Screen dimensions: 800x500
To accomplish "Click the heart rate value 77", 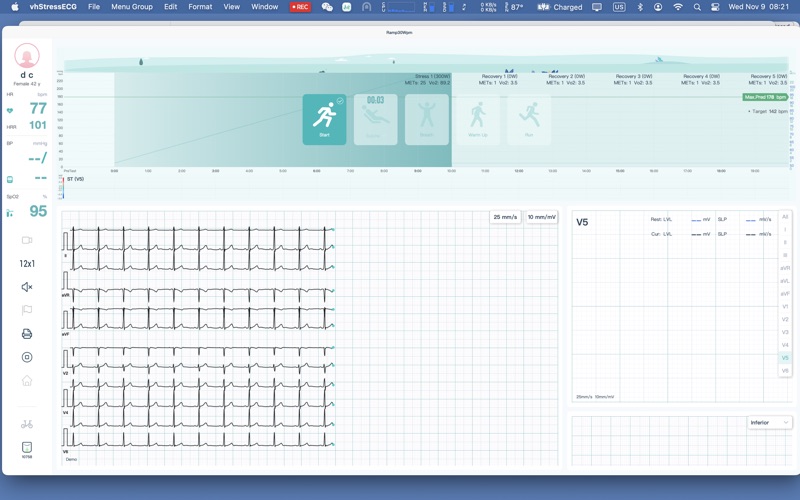I will point(38,108).
